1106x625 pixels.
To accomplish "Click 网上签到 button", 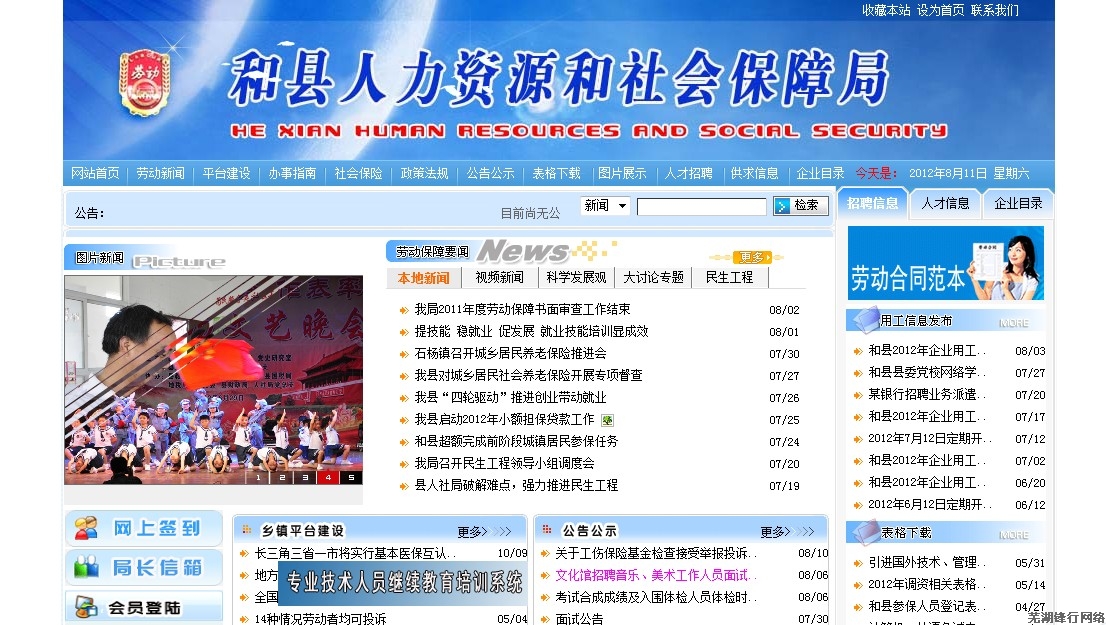I will 144,528.
